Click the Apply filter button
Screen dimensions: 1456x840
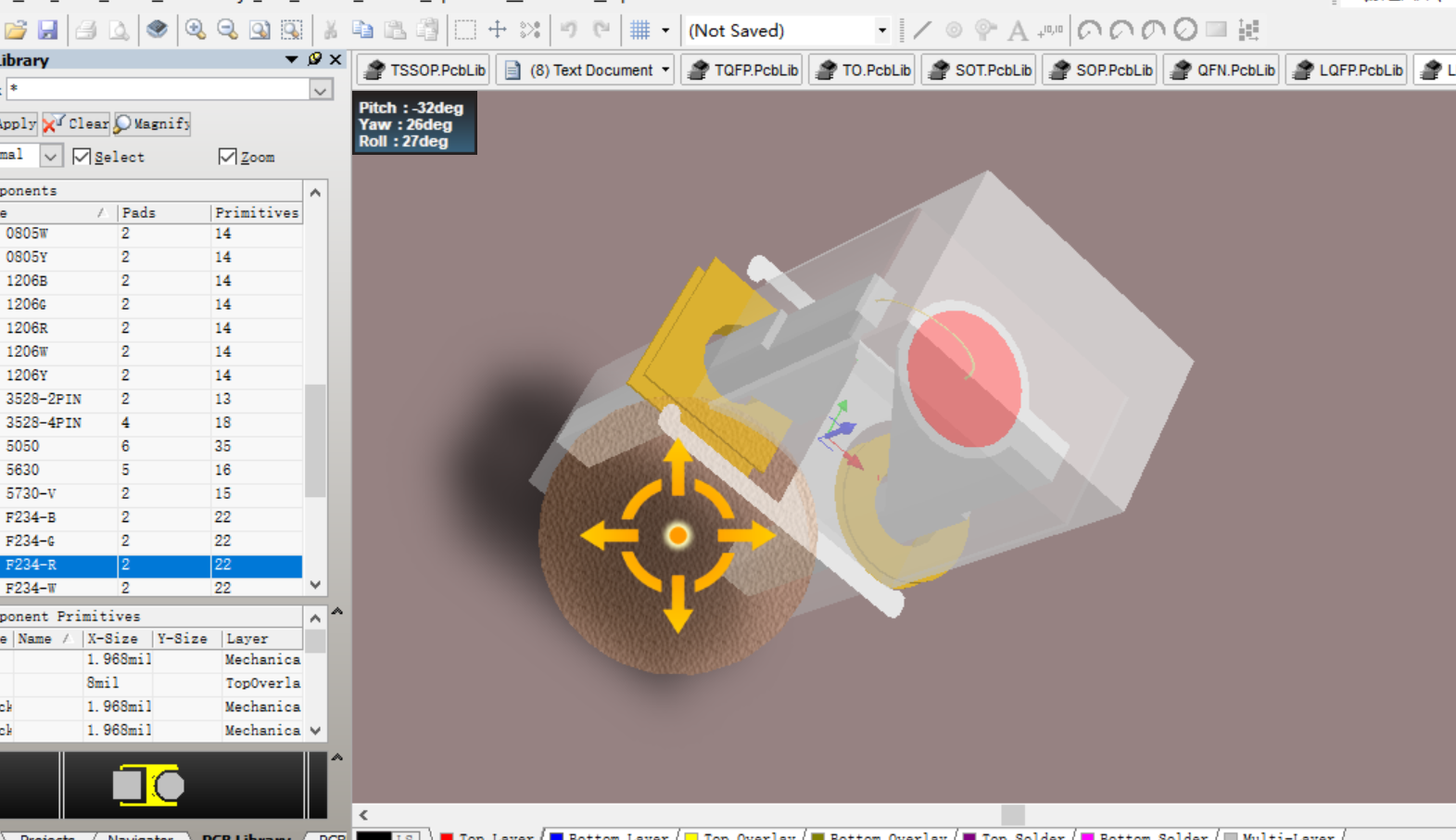[x=18, y=123]
